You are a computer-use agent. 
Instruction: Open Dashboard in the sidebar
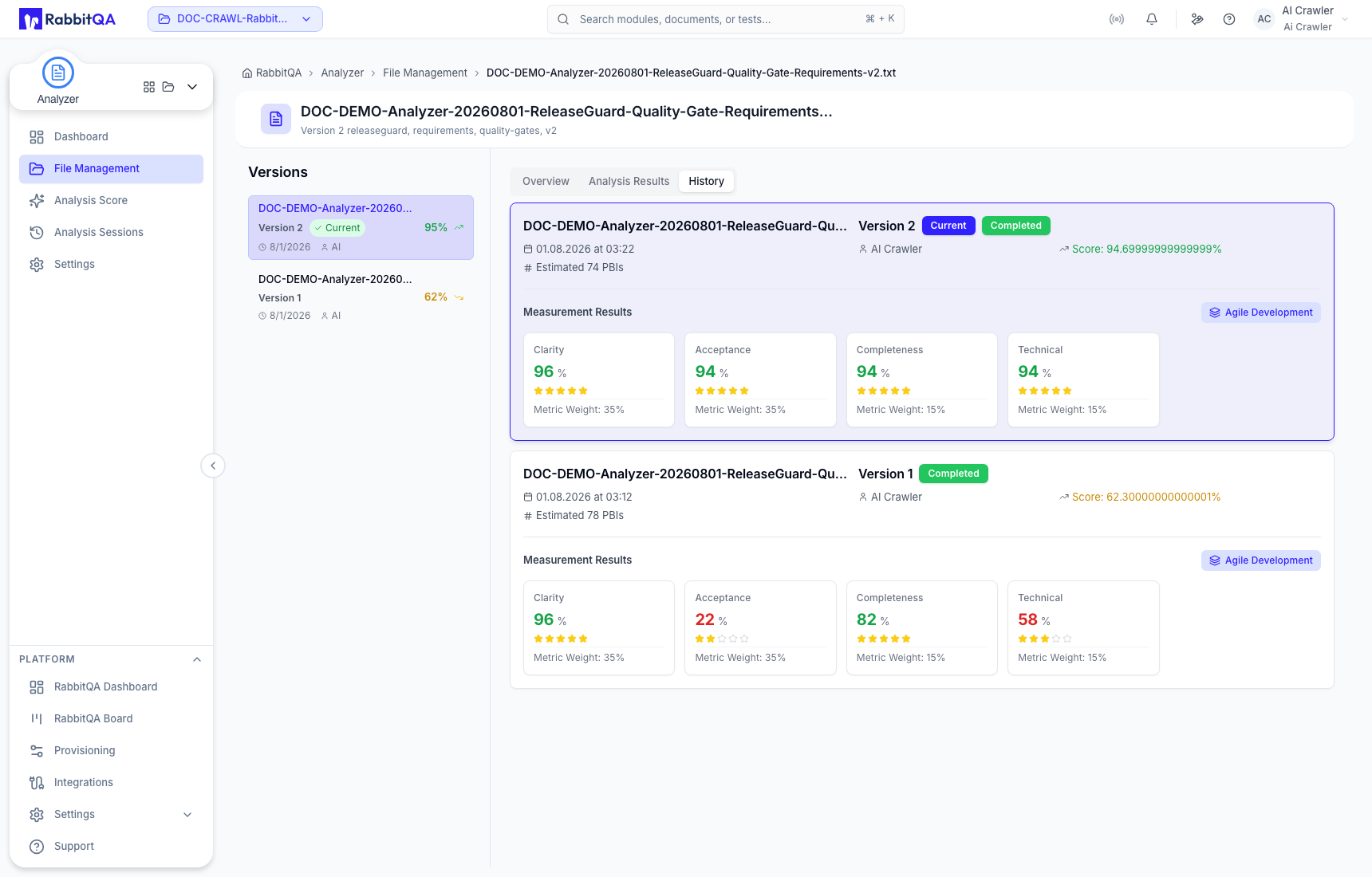click(111, 136)
